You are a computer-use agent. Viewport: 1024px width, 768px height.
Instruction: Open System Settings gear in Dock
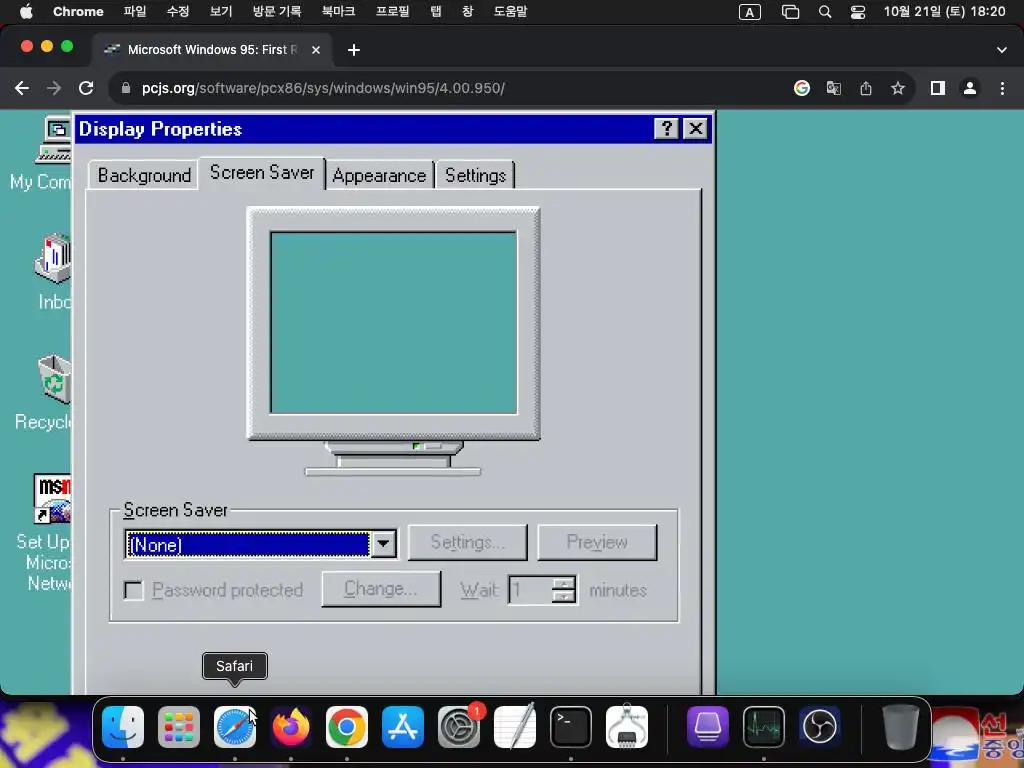pyautogui.click(x=458, y=727)
